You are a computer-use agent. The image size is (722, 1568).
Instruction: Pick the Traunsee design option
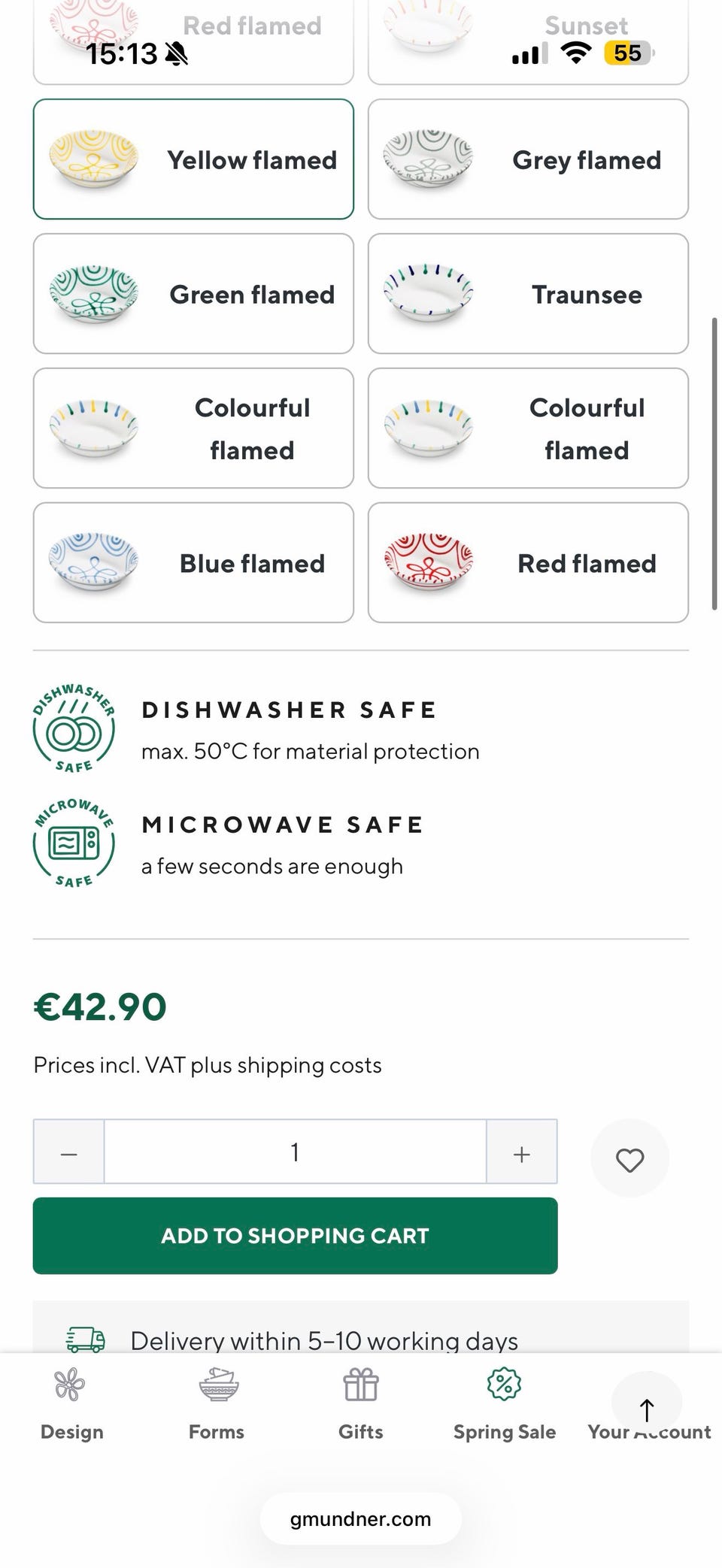pyautogui.click(x=528, y=294)
